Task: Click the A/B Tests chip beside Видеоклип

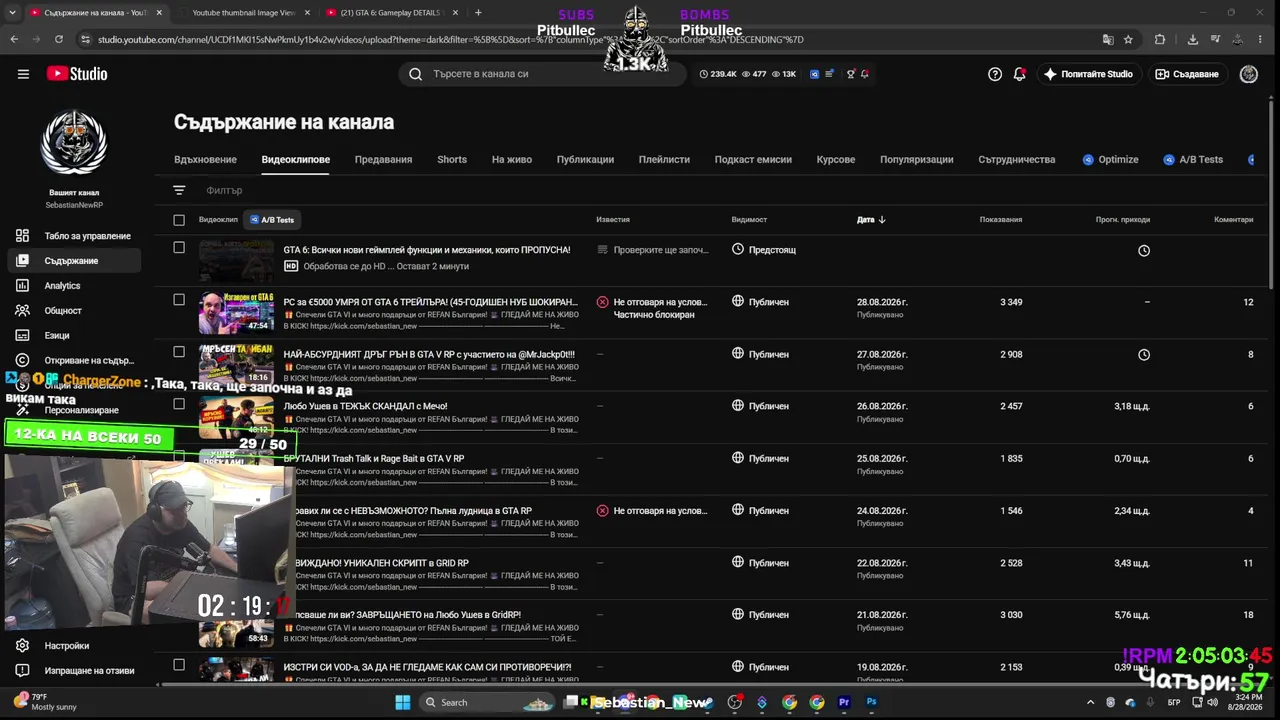Action: click(x=272, y=220)
